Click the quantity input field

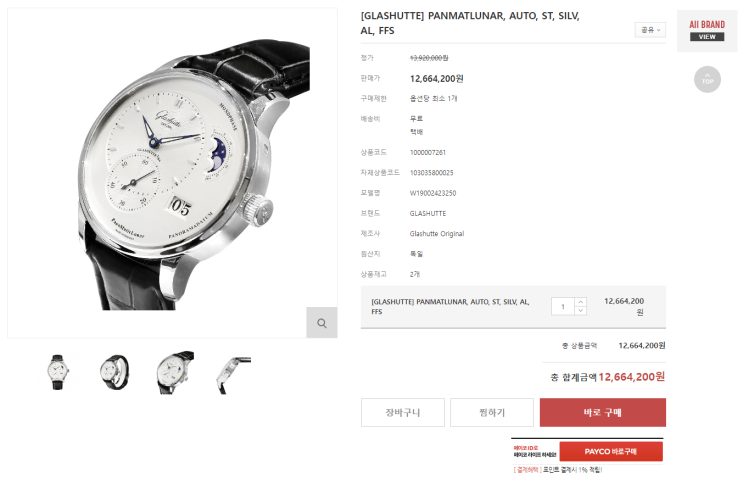pos(563,306)
